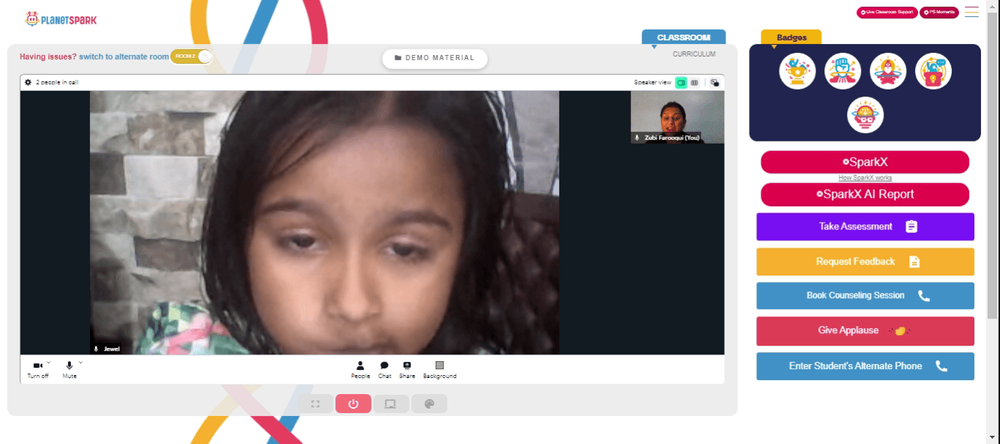Screen dimensions: 1000x444
Task: Click the 'Having issues?' text
Action: [48, 56]
